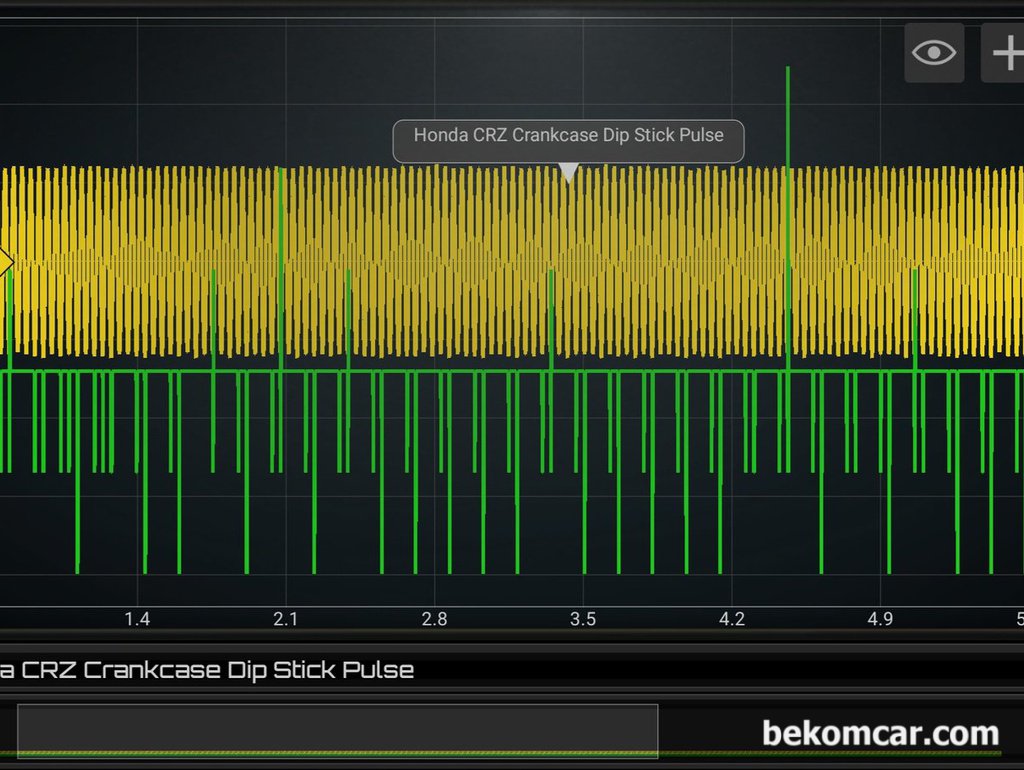This screenshot has width=1024, height=770.
Task: Click the 1.4 time axis label
Action: [x=137, y=619]
